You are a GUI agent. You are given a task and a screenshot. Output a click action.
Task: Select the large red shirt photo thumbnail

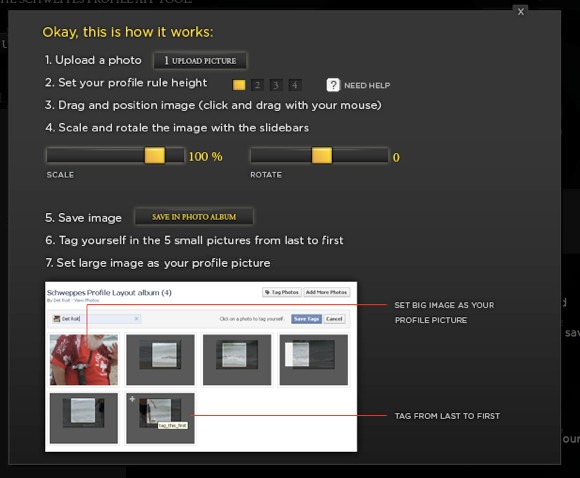tap(84, 360)
